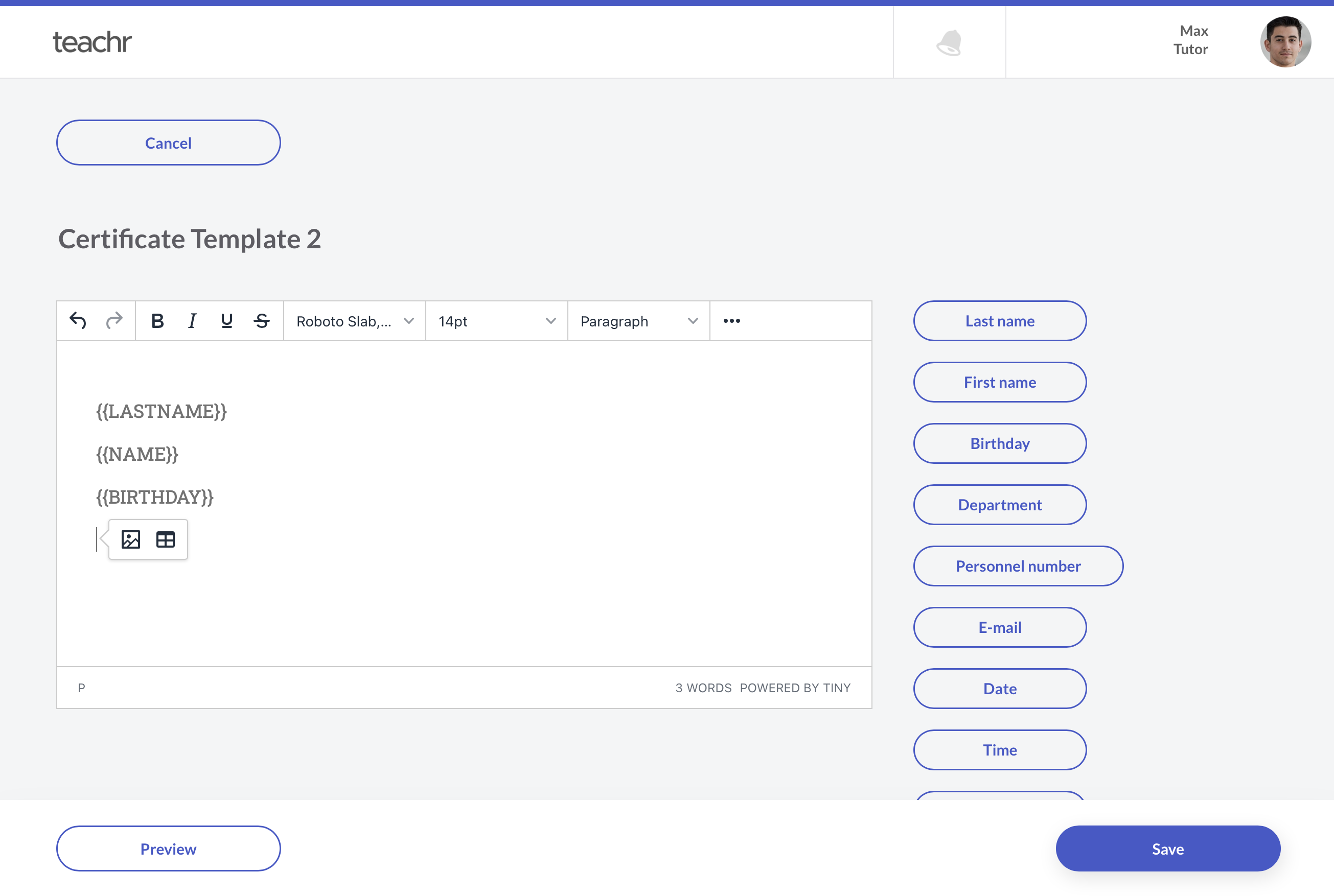Open the 14pt font size dropdown
1334x896 pixels.
[496, 321]
